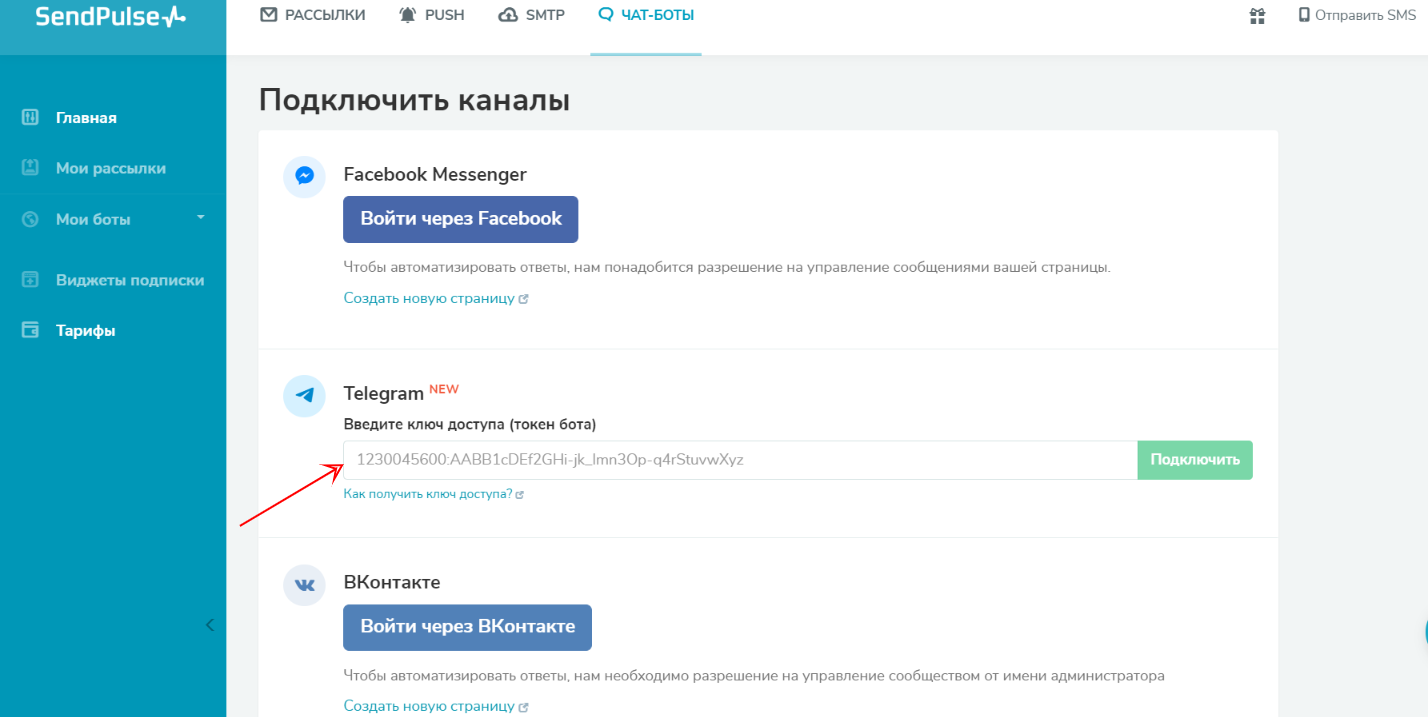1428x717 pixels.
Task: Click the green Подключить button
Action: pos(1194,460)
